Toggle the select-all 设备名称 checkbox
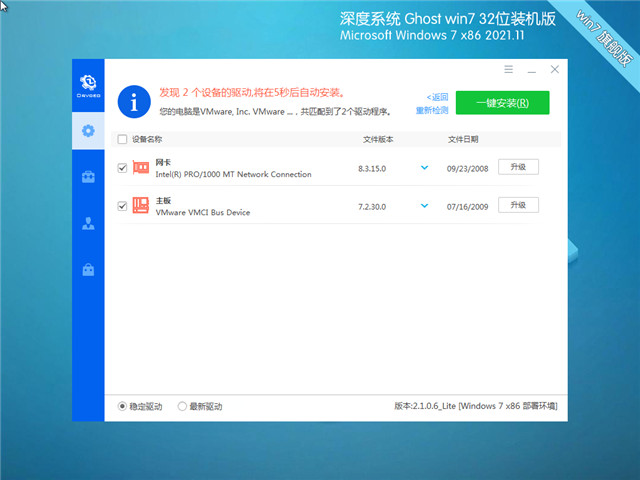The height and width of the screenshot is (480, 640). tap(122, 139)
